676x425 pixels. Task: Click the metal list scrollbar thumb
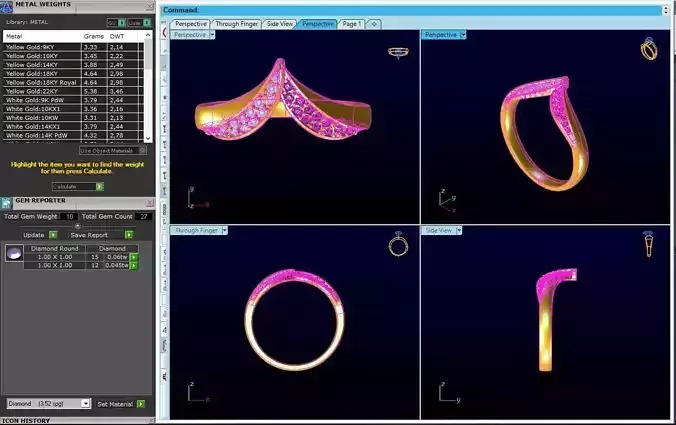pos(148,55)
